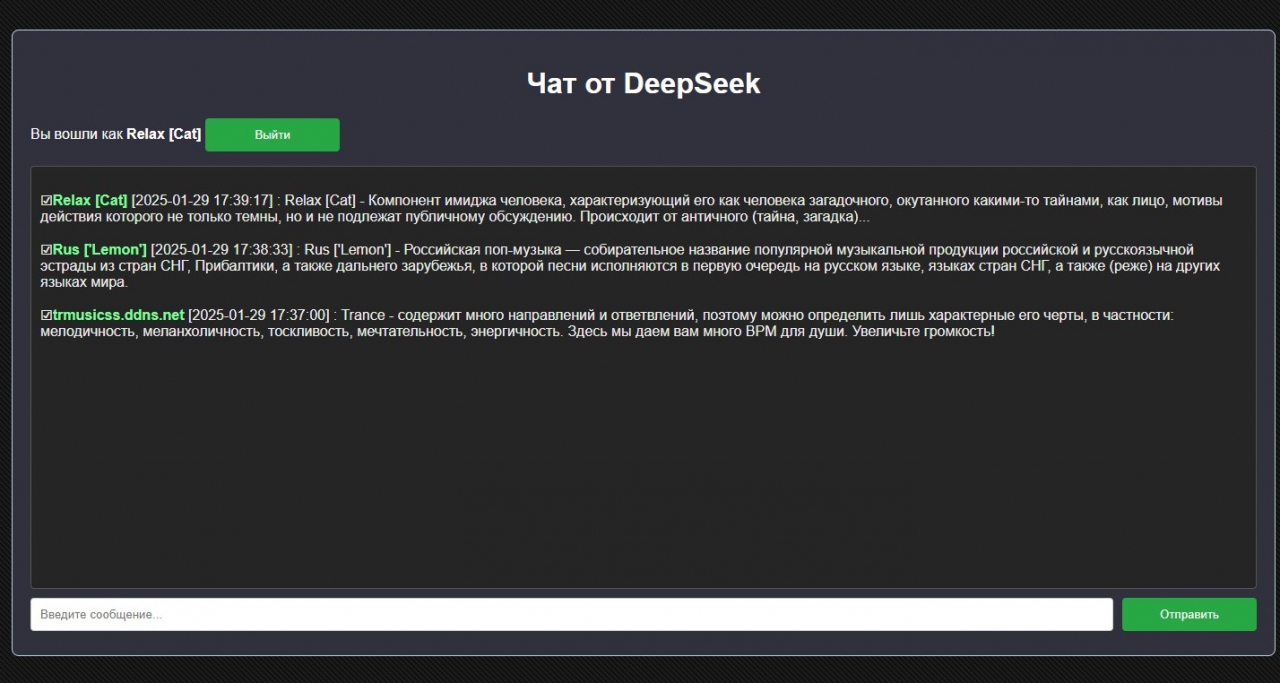
Task: Click the green Выйти logout button
Action: [x=272, y=135]
